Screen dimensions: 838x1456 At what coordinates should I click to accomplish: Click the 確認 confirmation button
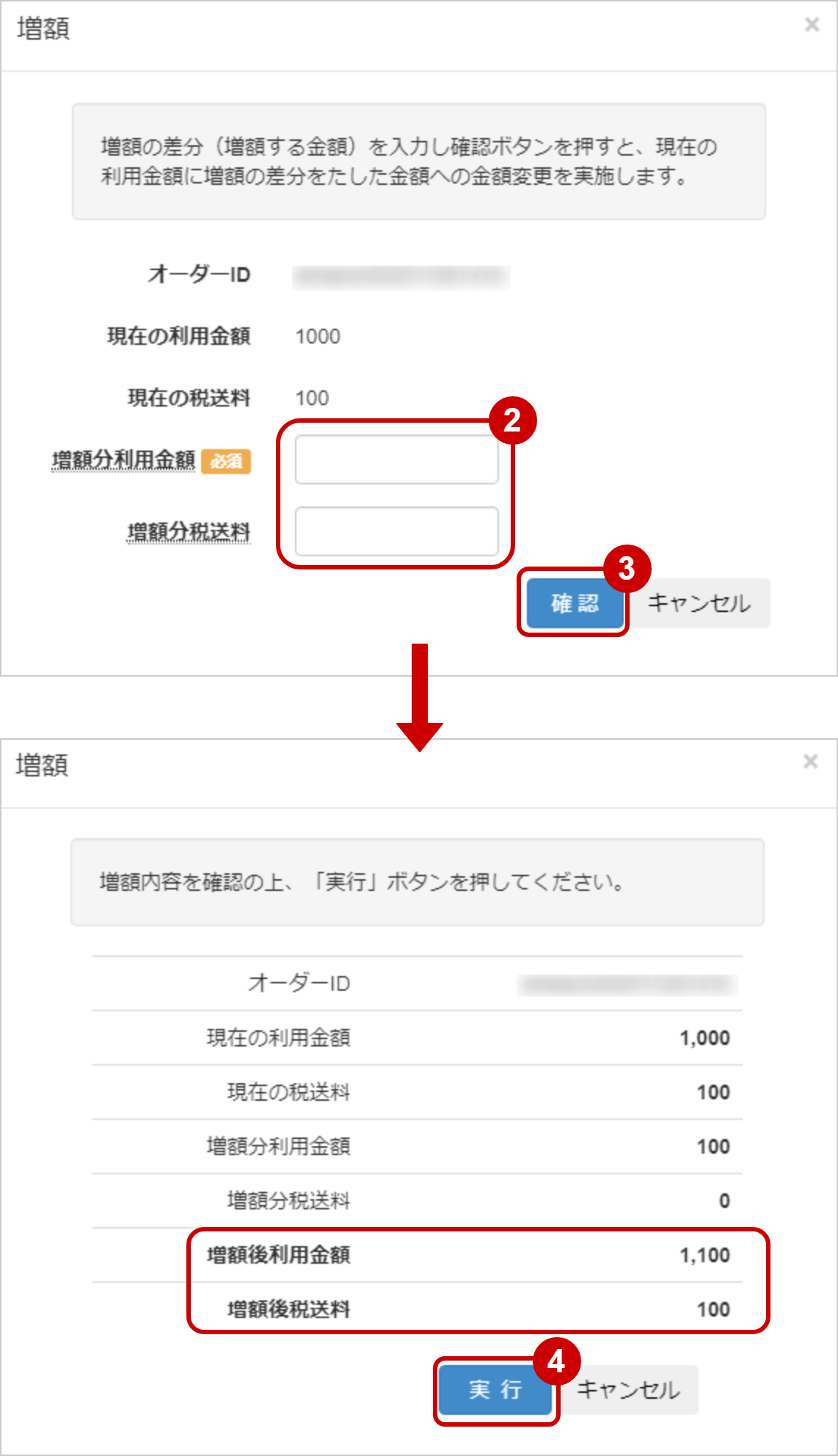point(575,603)
